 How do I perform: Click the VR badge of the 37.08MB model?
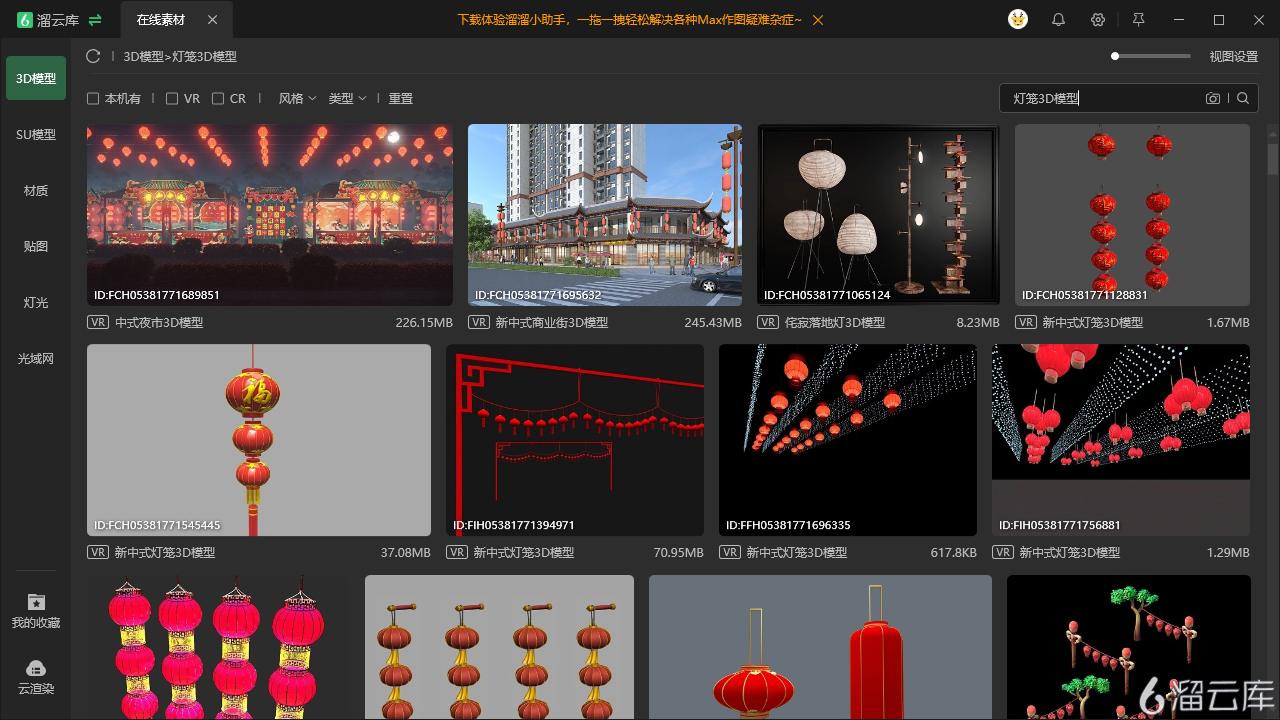pyautogui.click(x=98, y=552)
